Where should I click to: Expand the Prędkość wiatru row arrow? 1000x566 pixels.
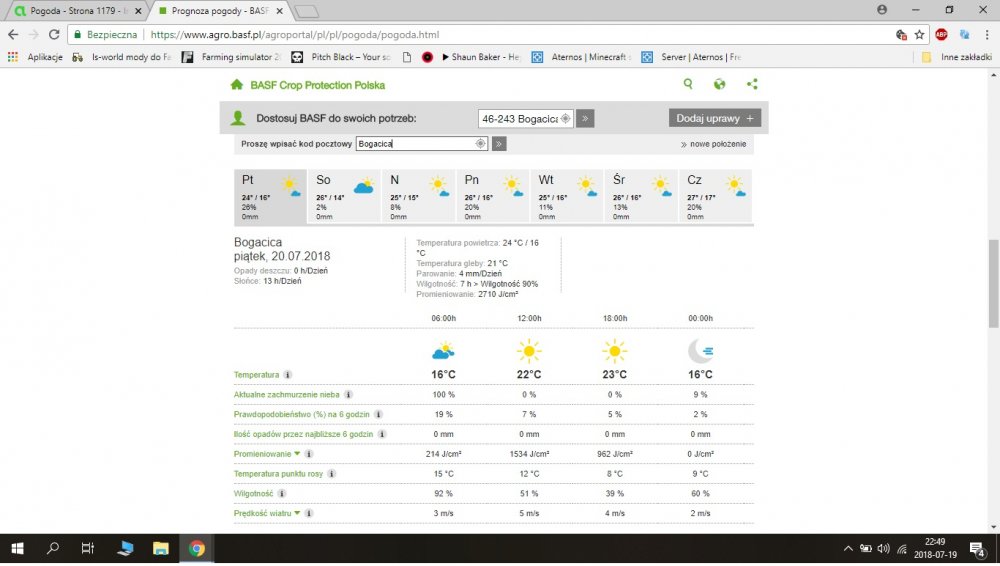tap(296, 513)
